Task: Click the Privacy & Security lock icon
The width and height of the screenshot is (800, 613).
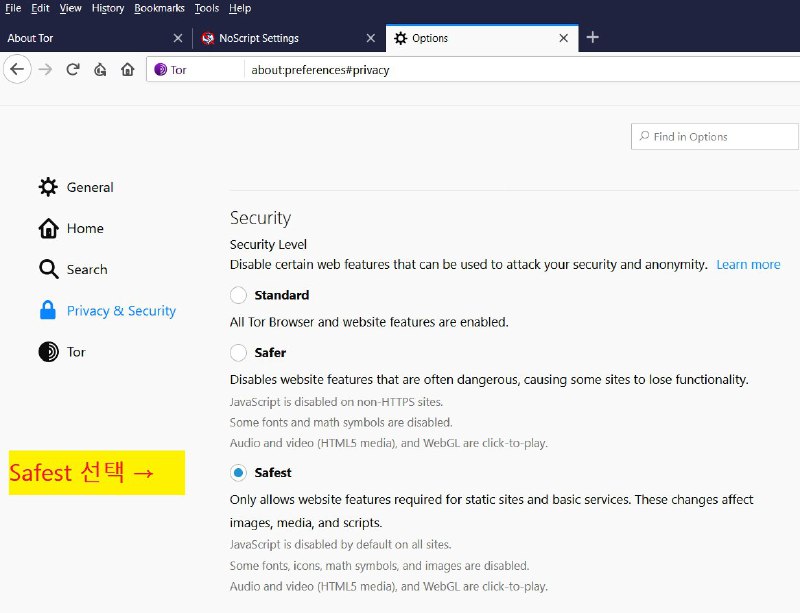Action: click(48, 310)
